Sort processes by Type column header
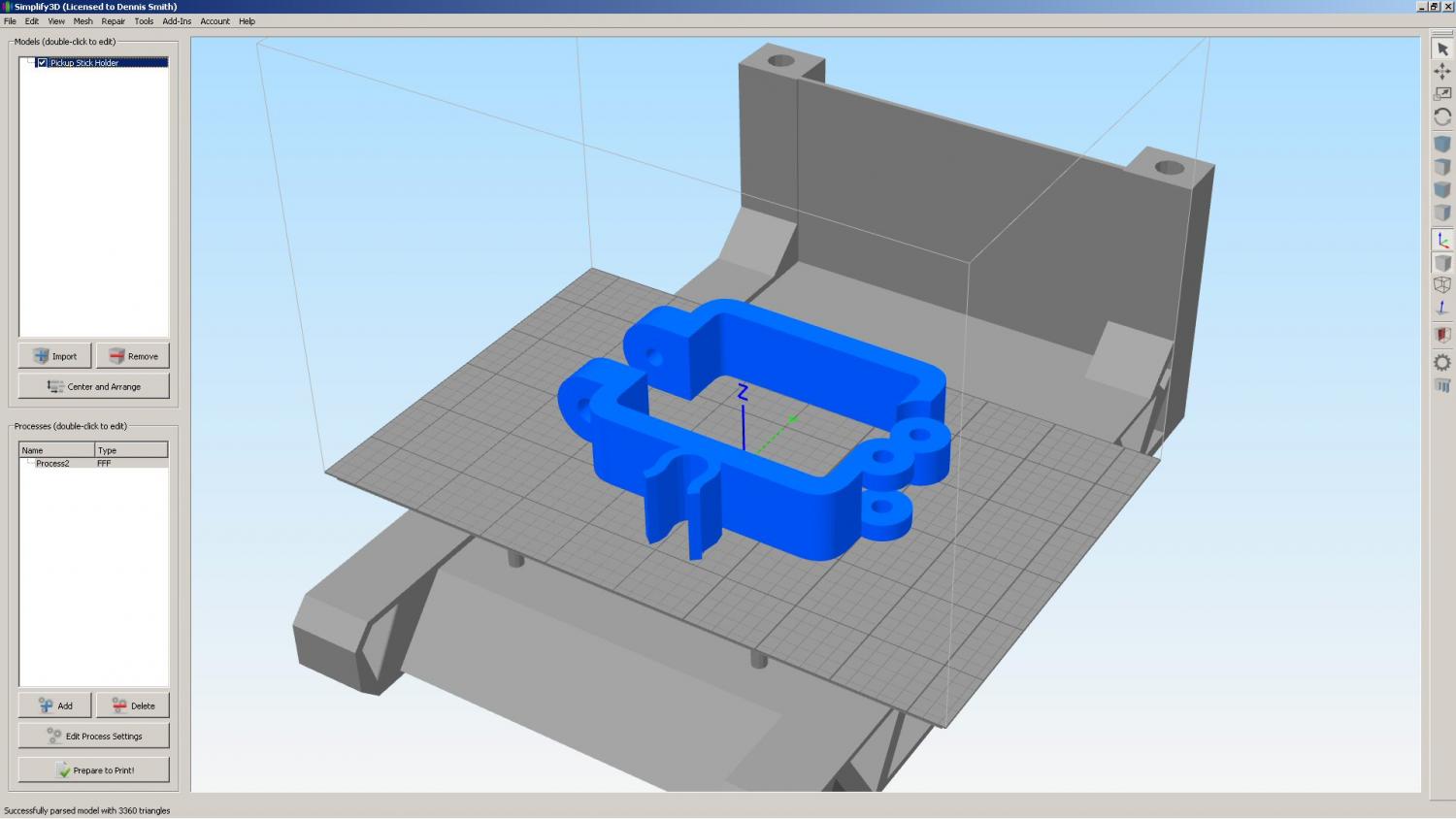The height and width of the screenshot is (819, 1456). click(131, 450)
